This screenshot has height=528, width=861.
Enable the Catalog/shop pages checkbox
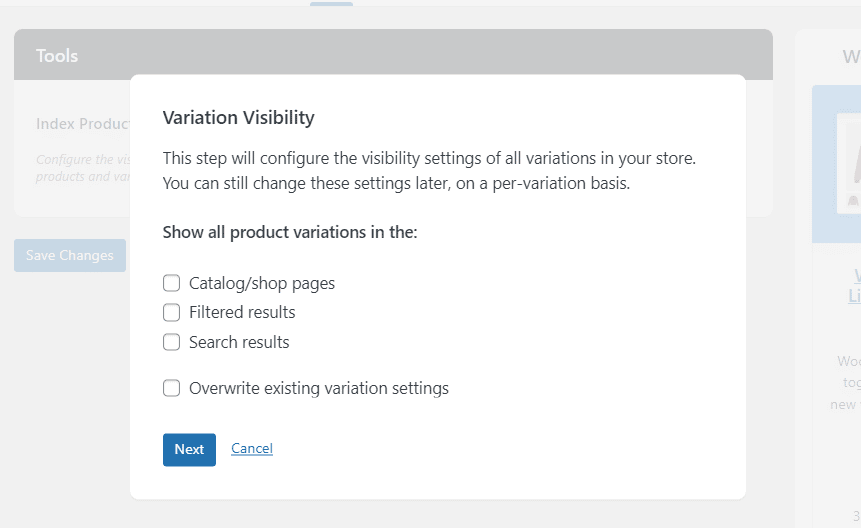[x=171, y=283]
